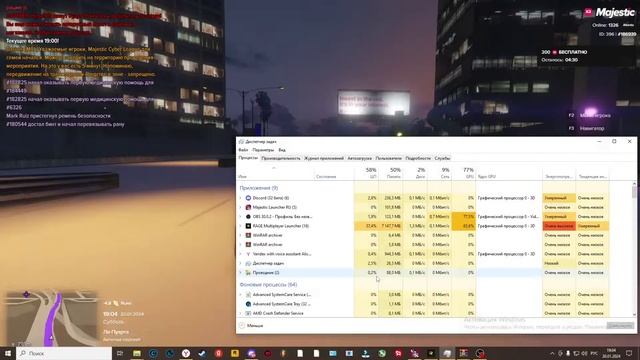The width and height of the screenshot is (640, 360).
Task: Select the Диспетчер задач process icon in list
Action: 248,263
